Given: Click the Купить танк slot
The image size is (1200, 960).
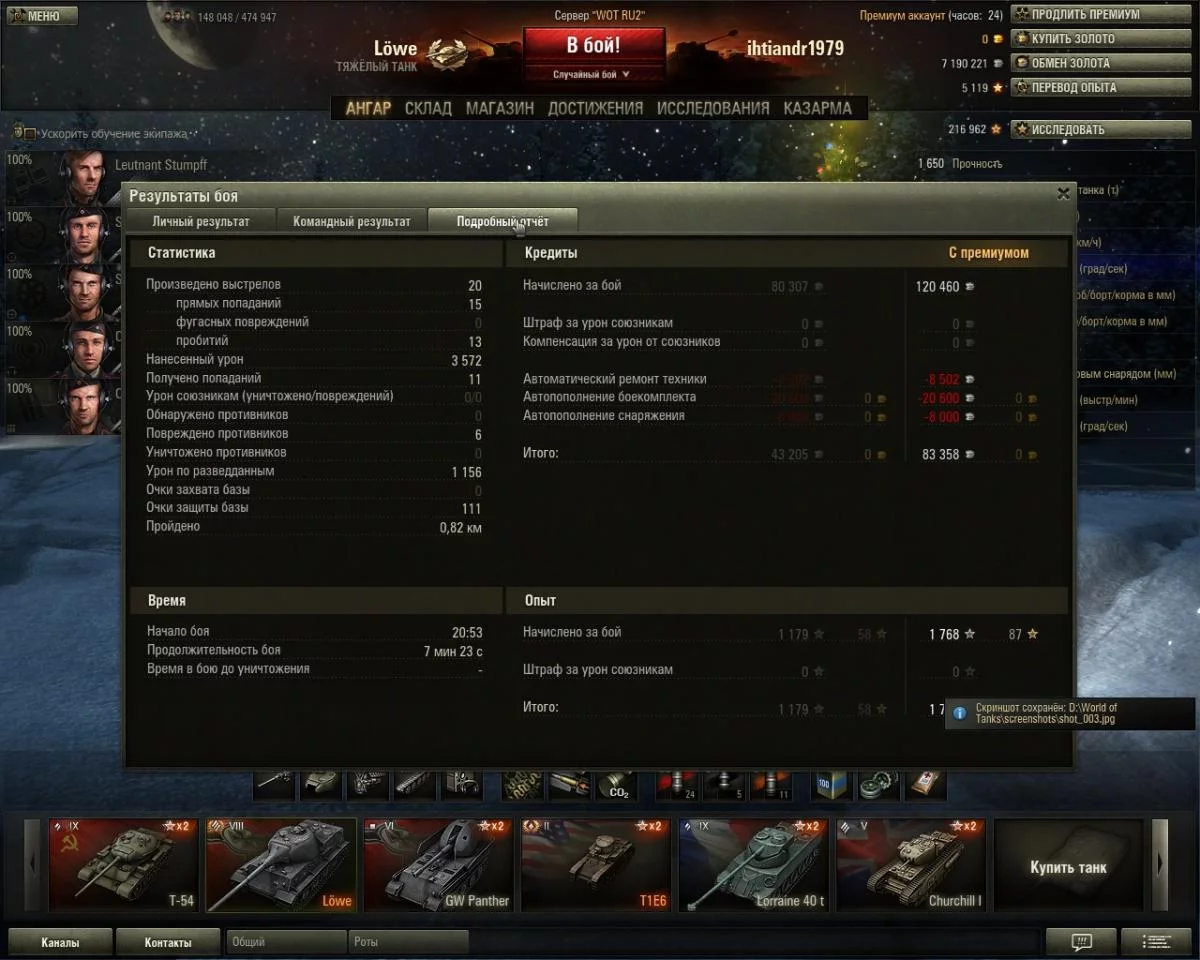Looking at the screenshot, I should (1068, 864).
